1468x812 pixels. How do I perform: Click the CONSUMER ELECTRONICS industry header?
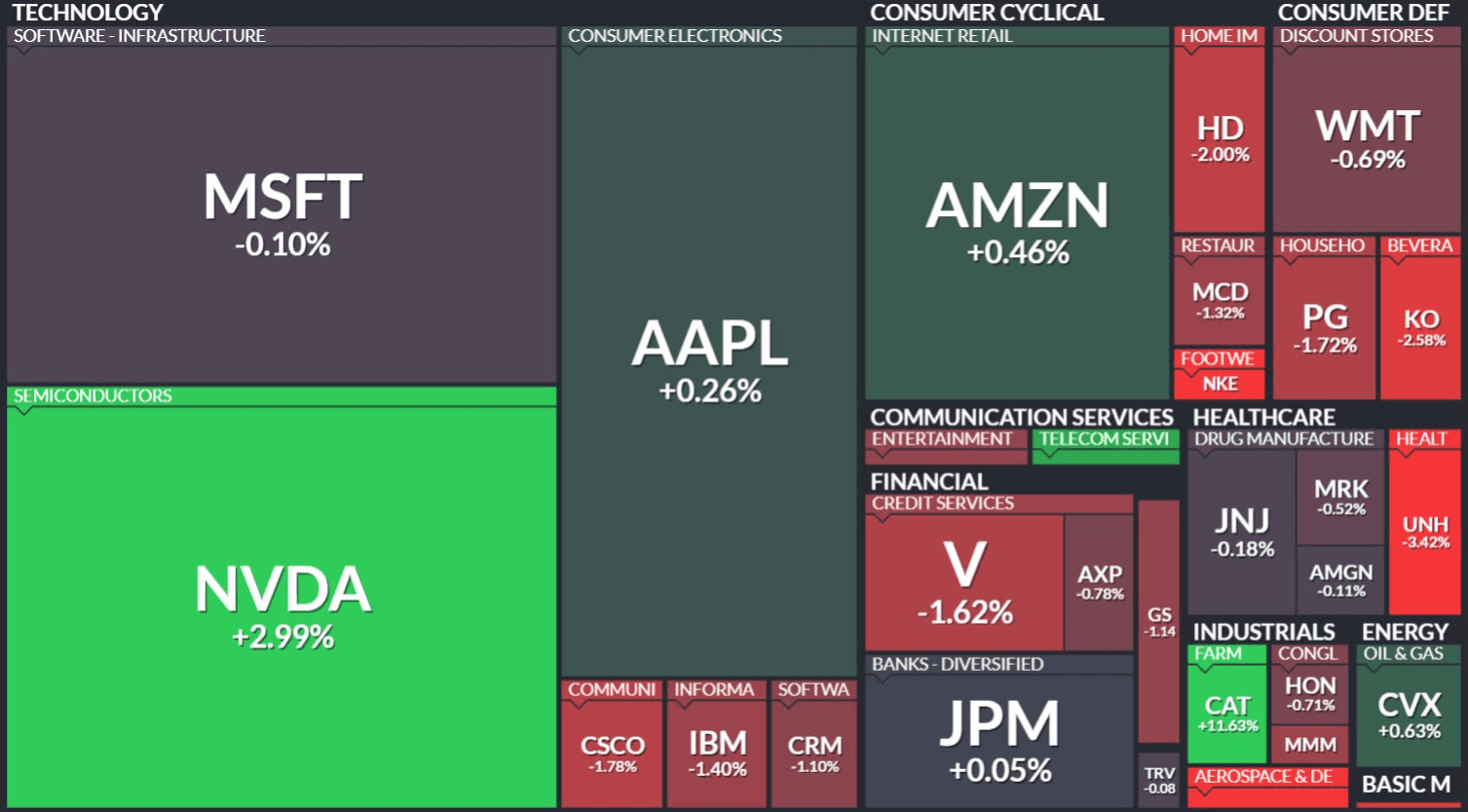[674, 36]
